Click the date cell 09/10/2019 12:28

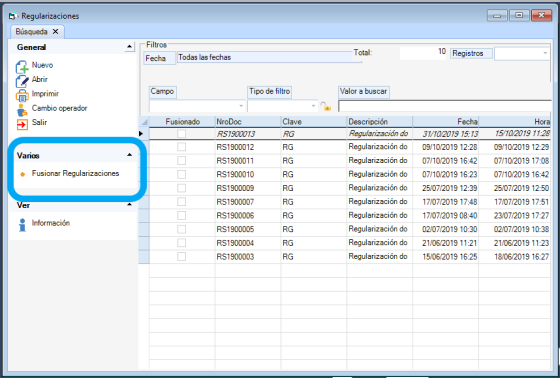[445, 147]
